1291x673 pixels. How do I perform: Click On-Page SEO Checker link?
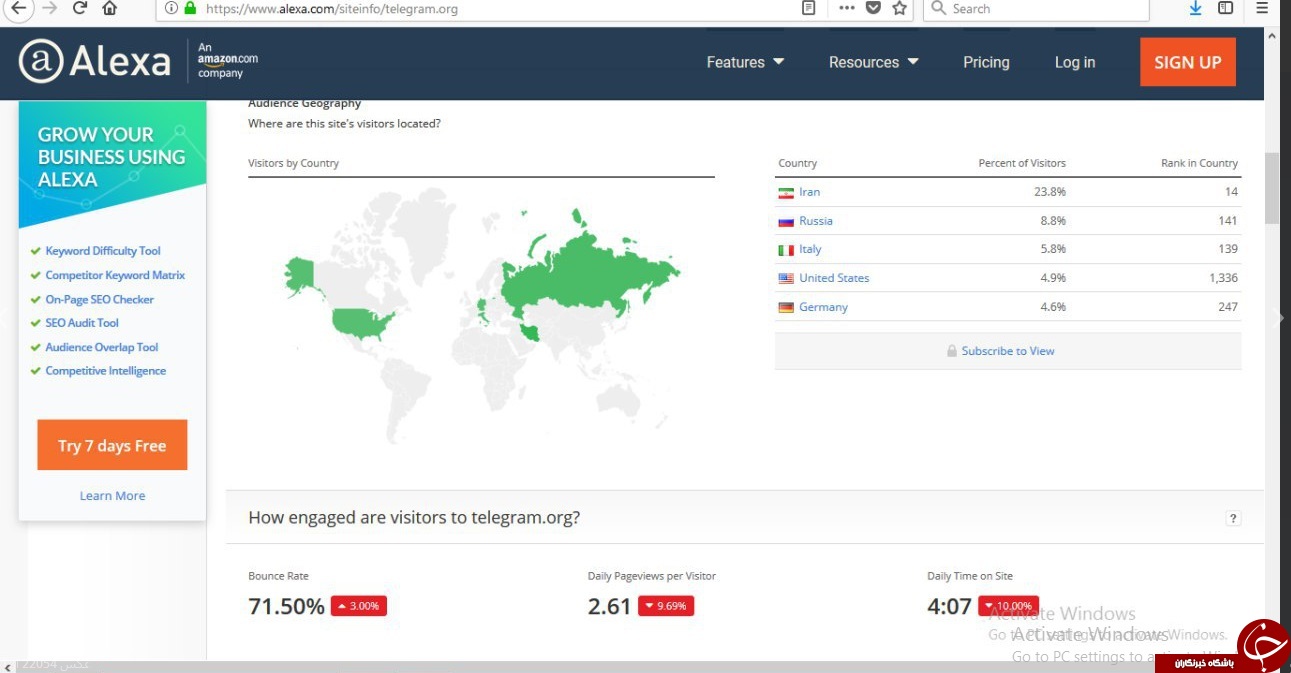(x=99, y=299)
